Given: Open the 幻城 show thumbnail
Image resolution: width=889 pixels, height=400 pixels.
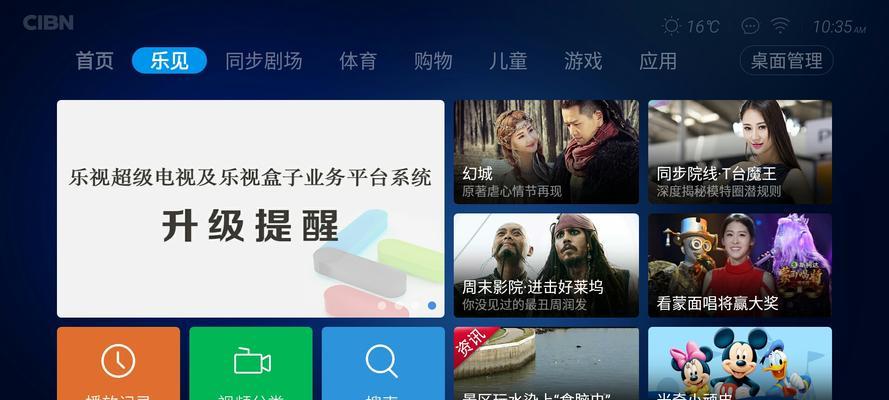Looking at the screenshot, I should (546, 152).
